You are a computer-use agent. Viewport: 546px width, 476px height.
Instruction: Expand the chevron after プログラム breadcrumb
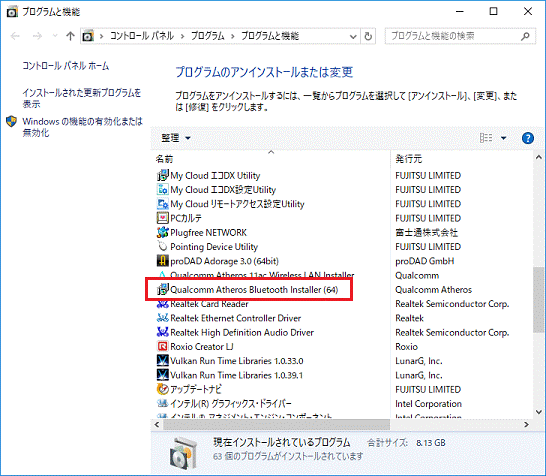click(232, 36)
